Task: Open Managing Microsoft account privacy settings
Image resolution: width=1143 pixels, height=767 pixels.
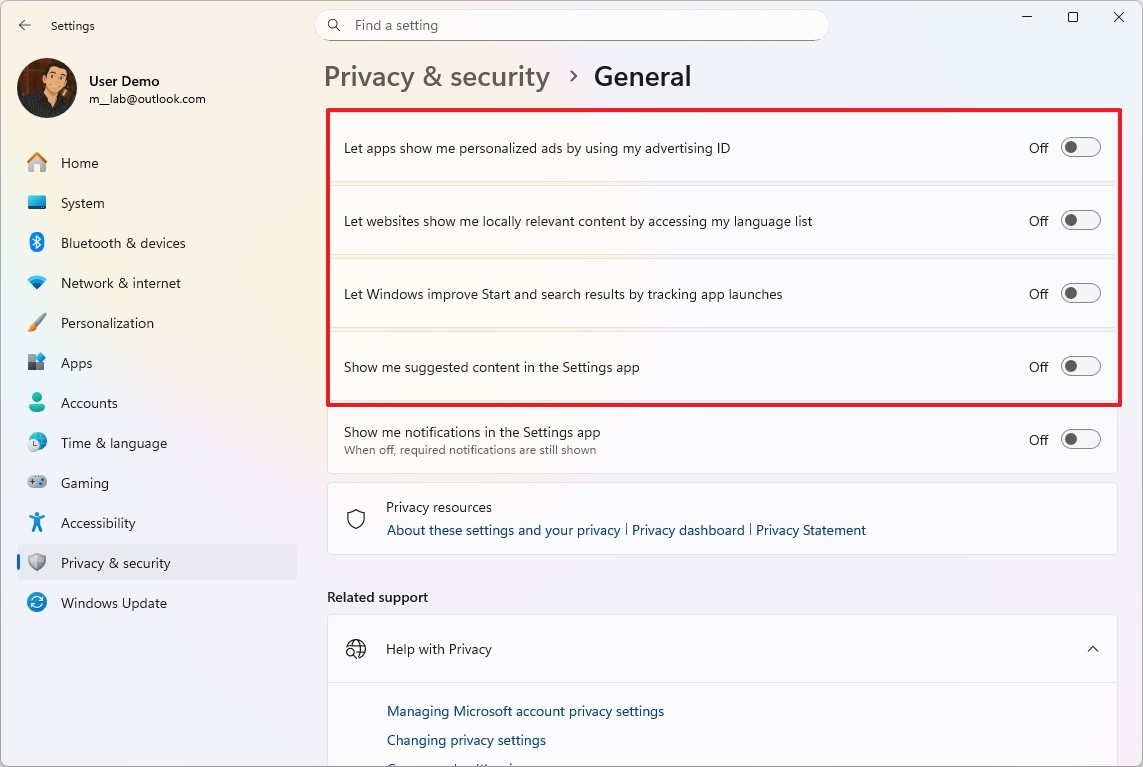Action: click(x=525, y=711)
